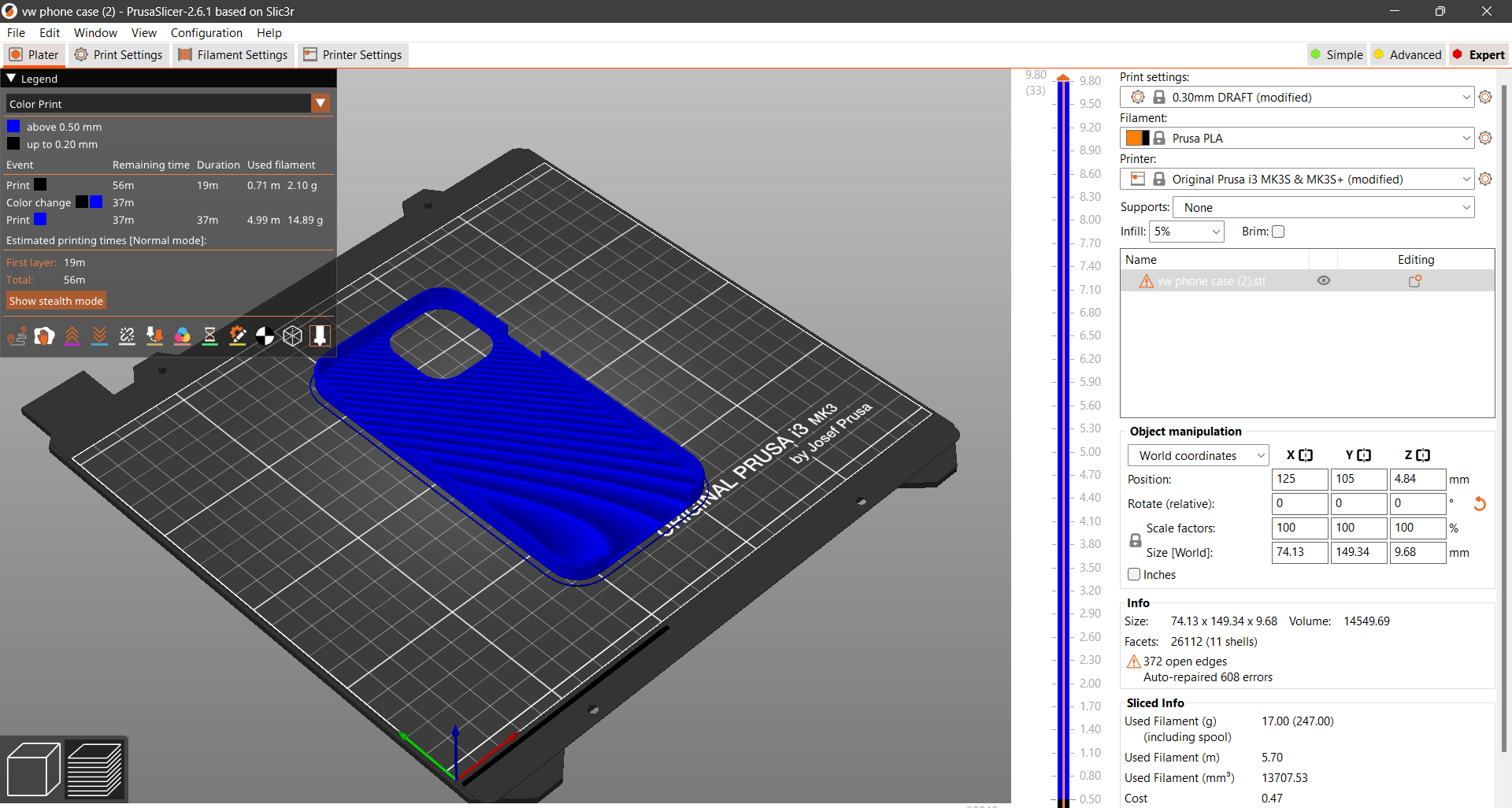This screenshot has width=1512, height=808.
Task: Open the File menu
Action: [16, 32]
